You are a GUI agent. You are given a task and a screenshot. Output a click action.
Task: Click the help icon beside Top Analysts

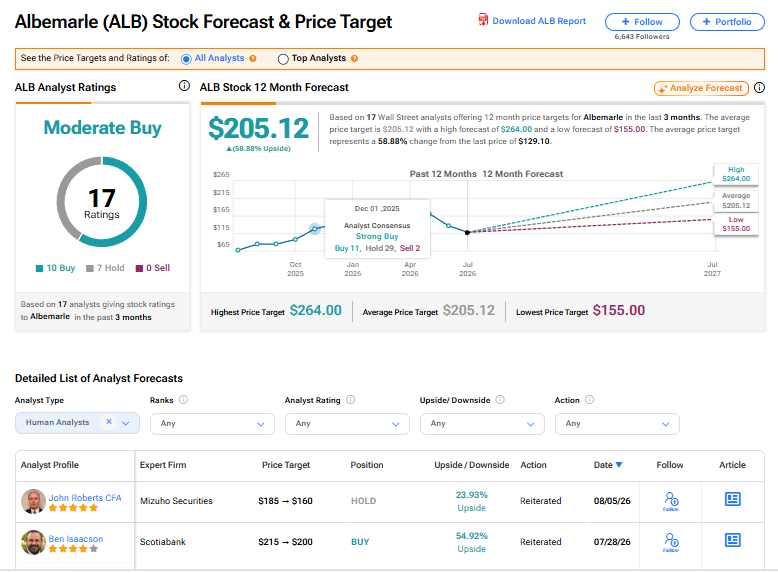(x=354, y=59)
